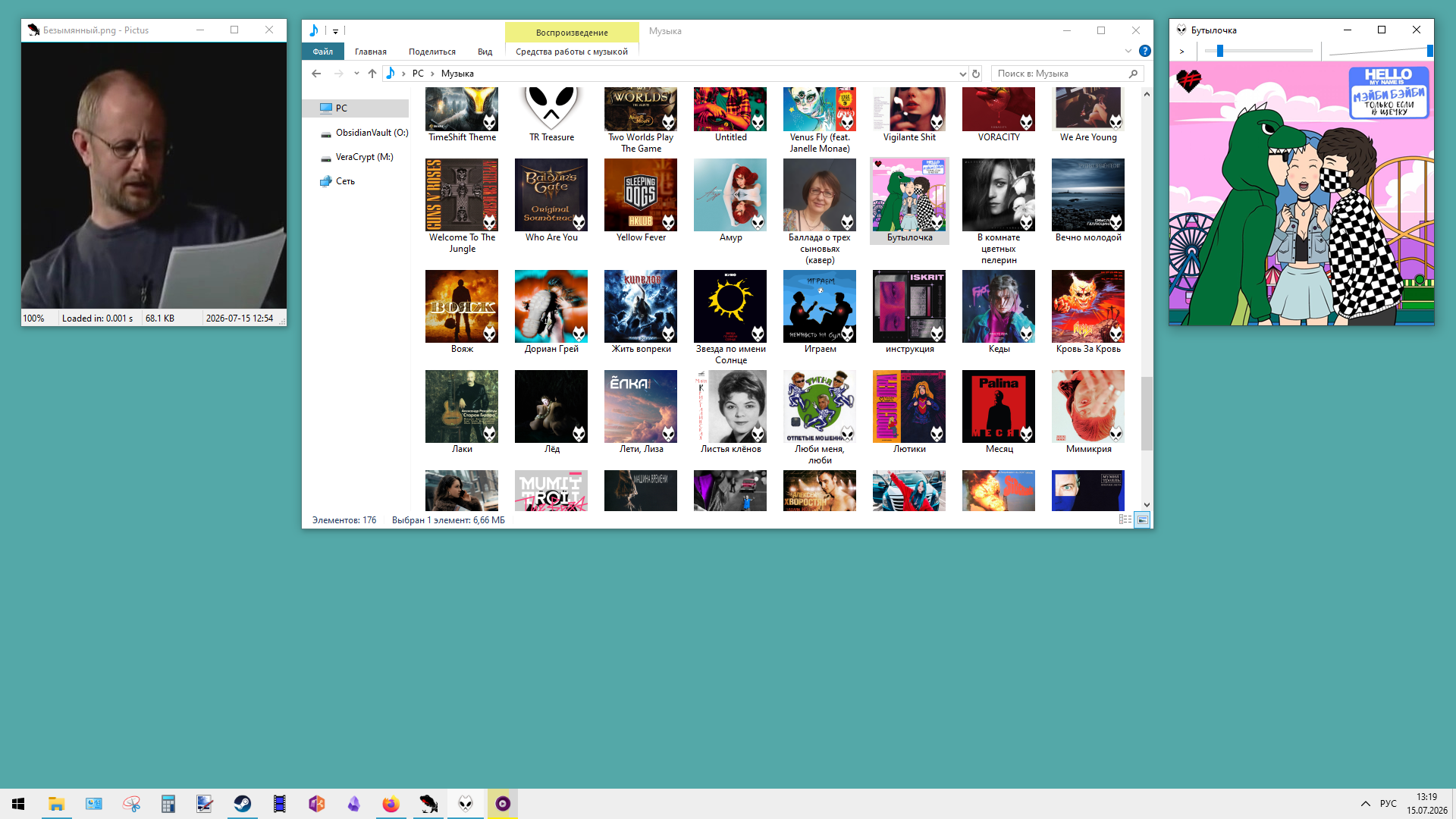The width and height of the screenshot is (1456, 819).
Task: Click the Explorer vertical scrollbar thumb
Action: [1147, 413]
